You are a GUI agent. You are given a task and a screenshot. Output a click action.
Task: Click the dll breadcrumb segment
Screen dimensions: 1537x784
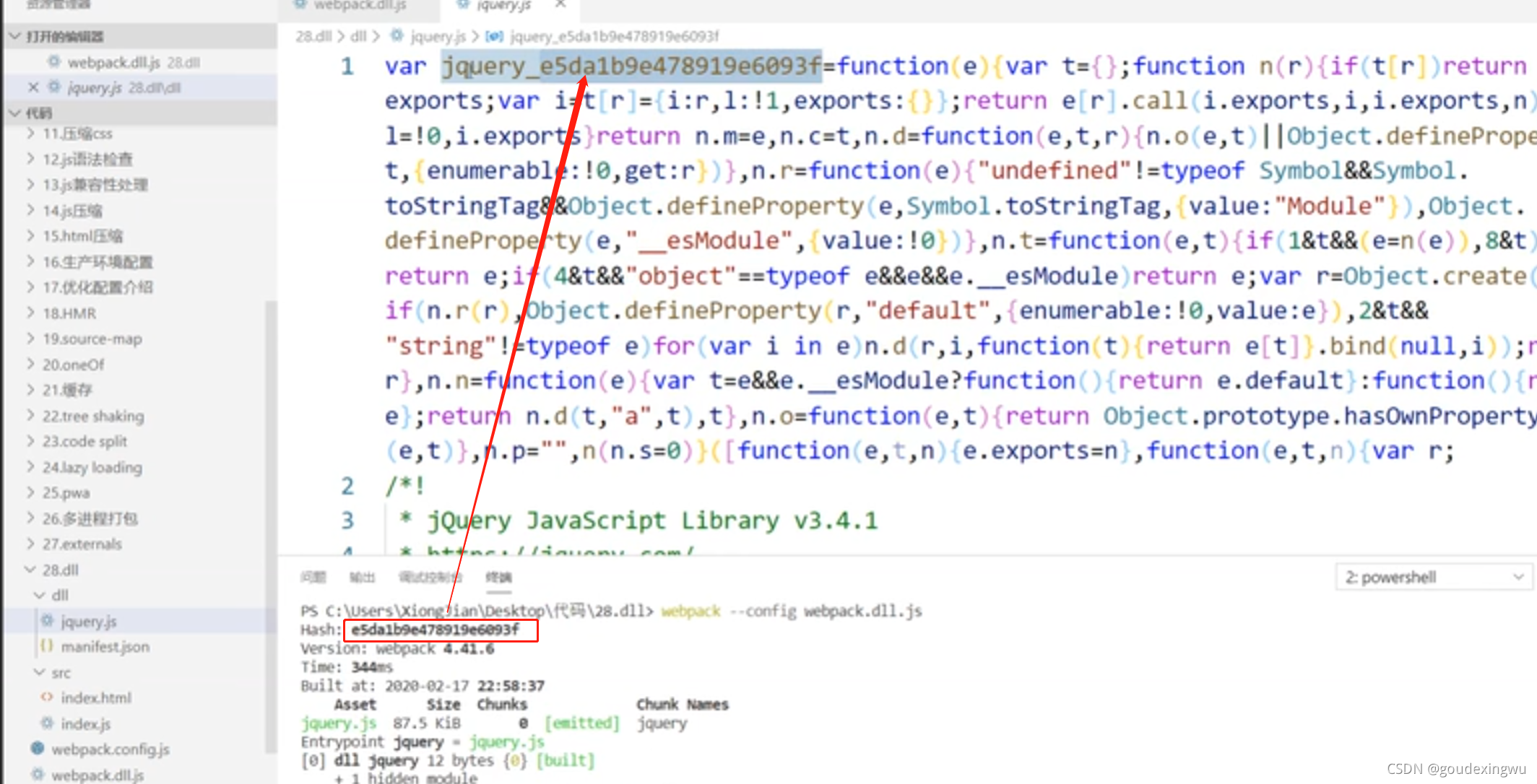358,36
